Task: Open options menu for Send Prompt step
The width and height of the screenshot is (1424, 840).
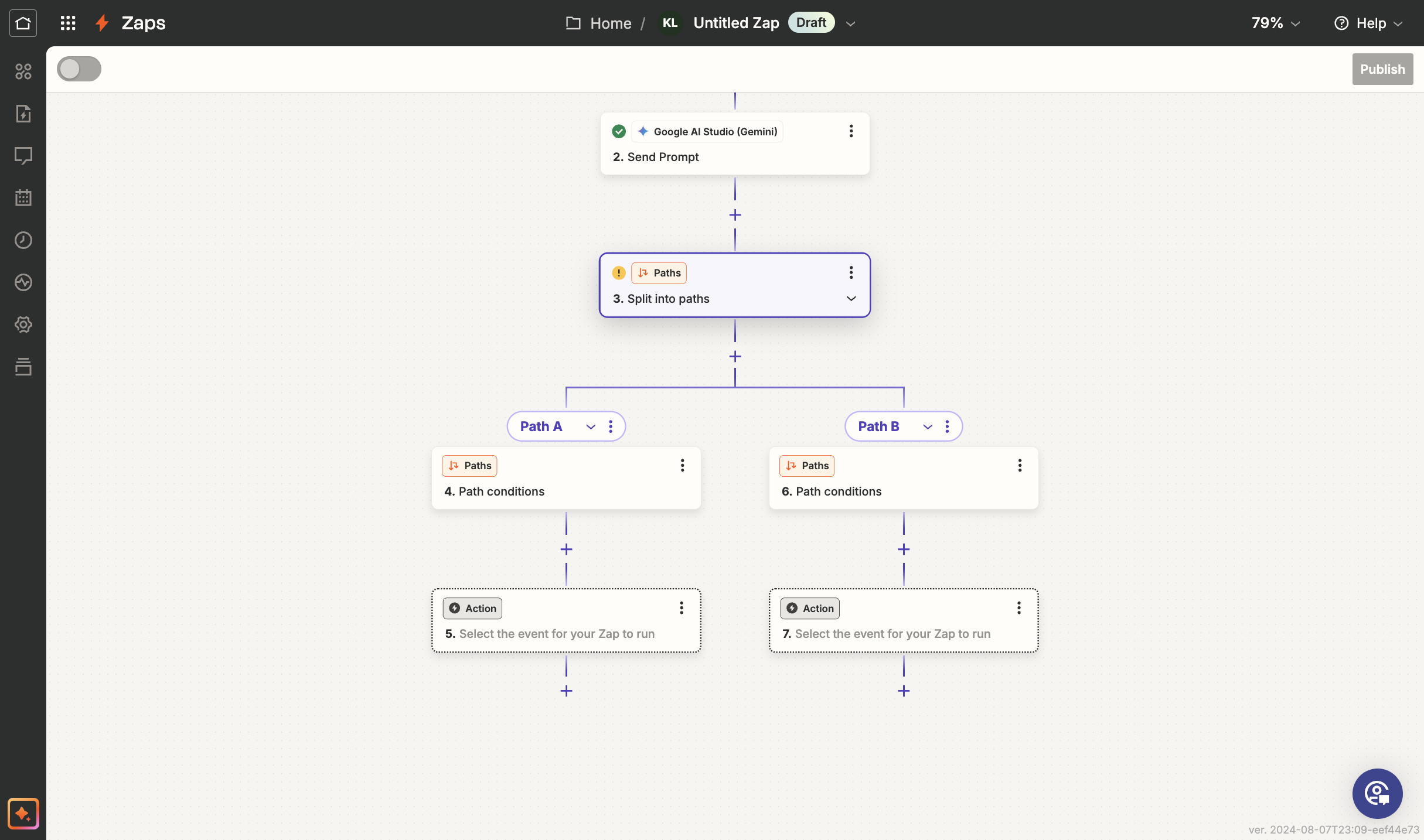Action: [x=851, y=131]
